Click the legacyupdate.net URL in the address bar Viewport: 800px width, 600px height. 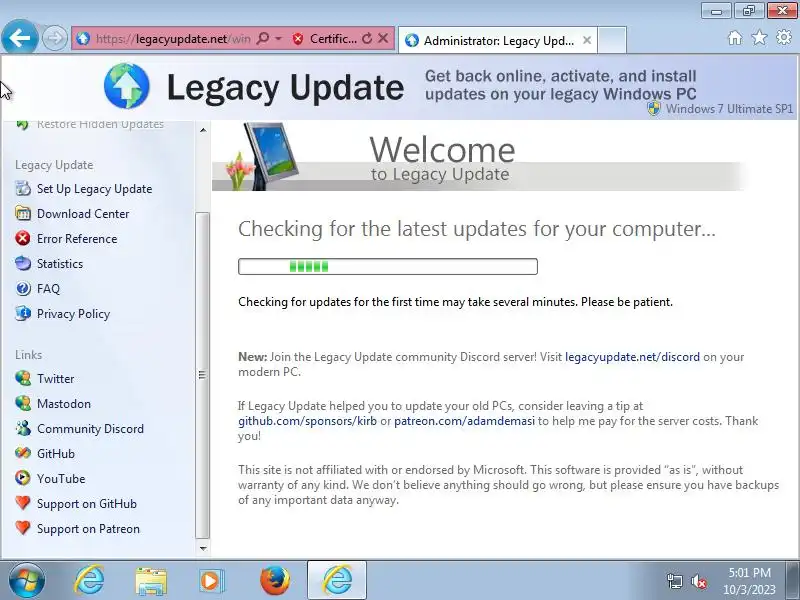coord(173,39)
